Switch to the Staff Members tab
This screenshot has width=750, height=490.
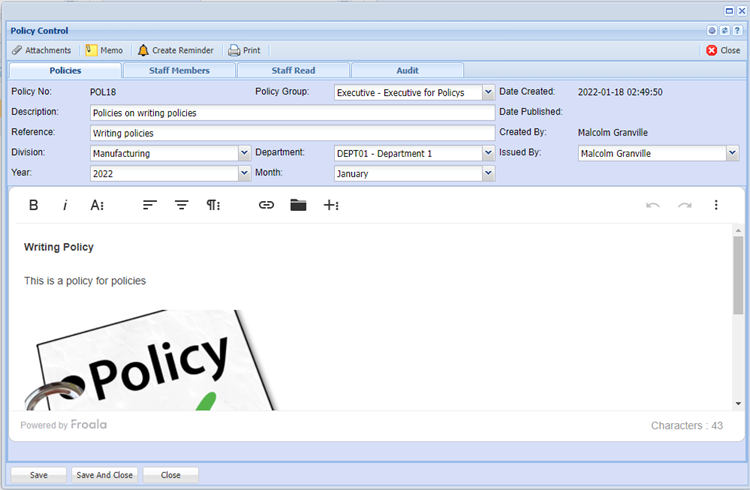pos(179,71)
